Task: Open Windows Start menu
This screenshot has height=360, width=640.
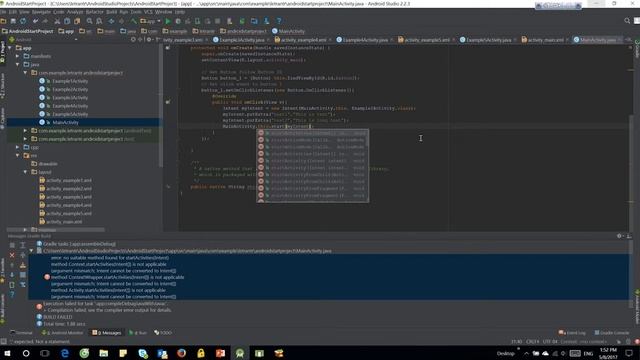Action: pos(7,353)
